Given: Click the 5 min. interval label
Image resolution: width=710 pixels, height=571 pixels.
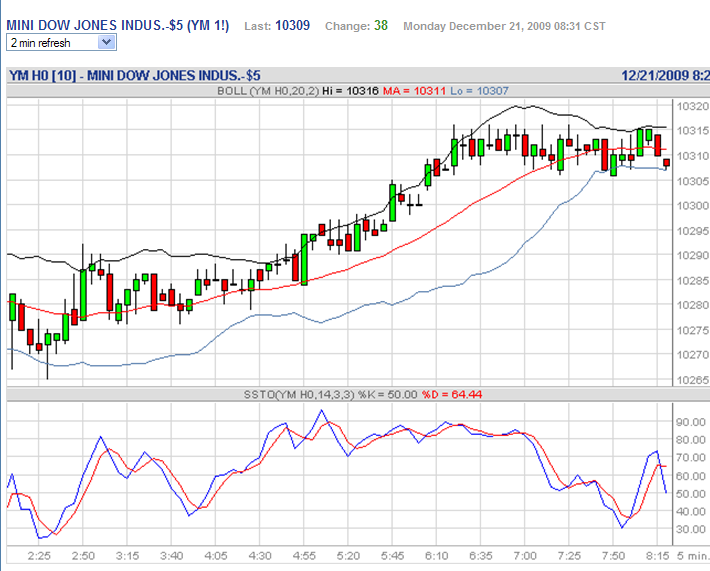Looking at the screenshot, I should [693, 556].
